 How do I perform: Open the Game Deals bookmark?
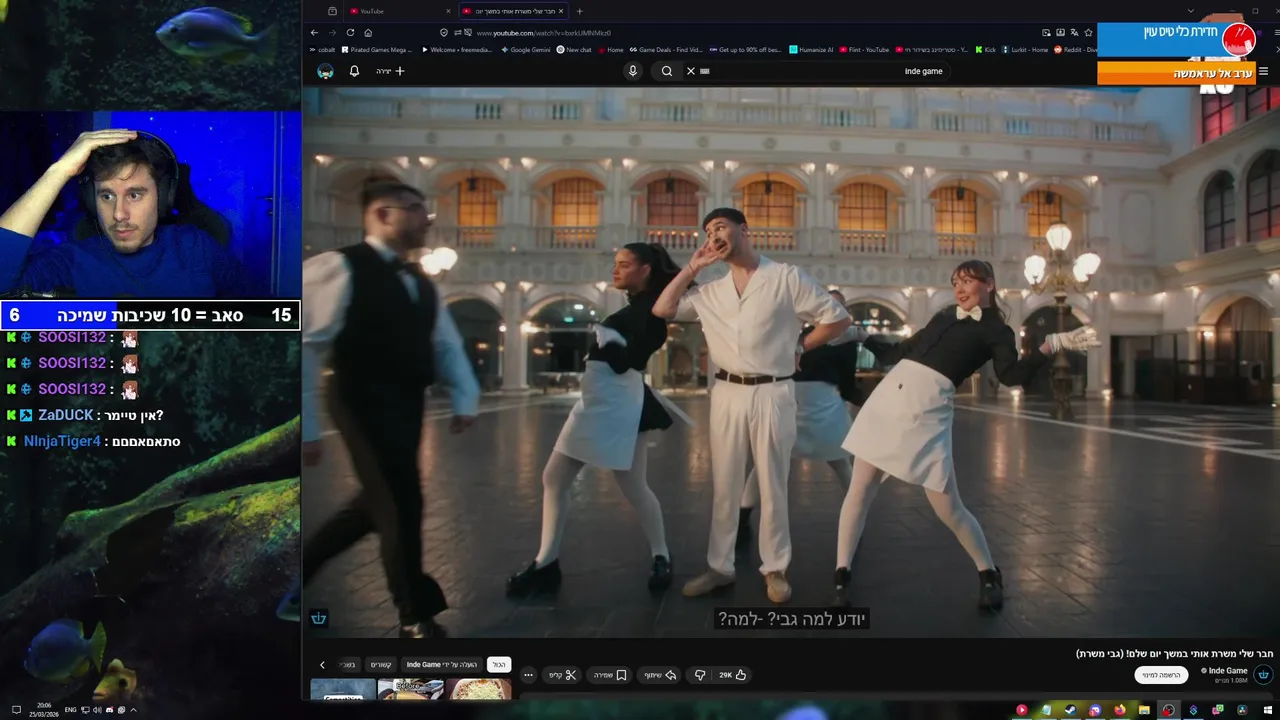(x=665, y=49)
